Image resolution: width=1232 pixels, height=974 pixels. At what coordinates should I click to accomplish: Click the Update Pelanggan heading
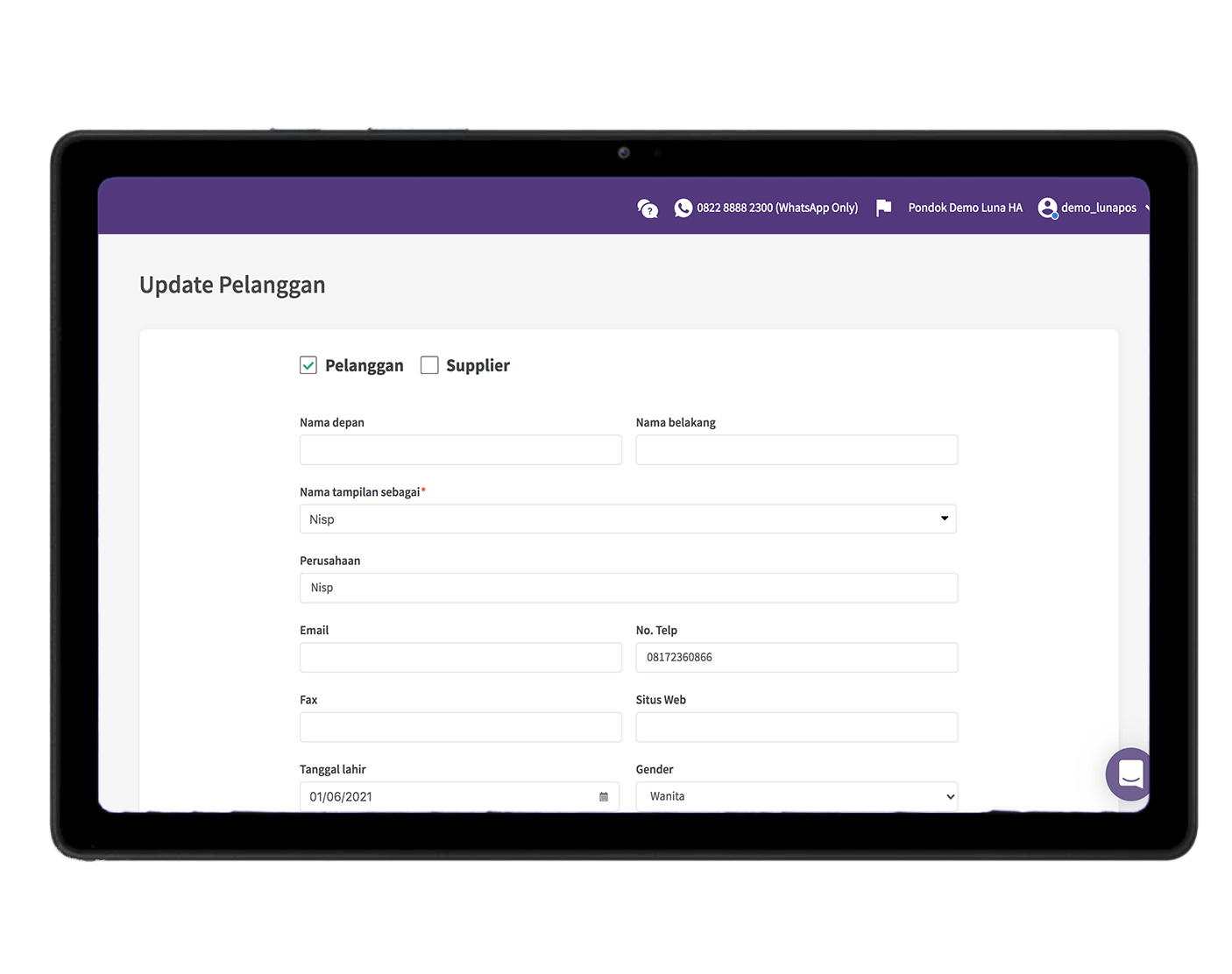pyautogui.click(x=232, y=286)
